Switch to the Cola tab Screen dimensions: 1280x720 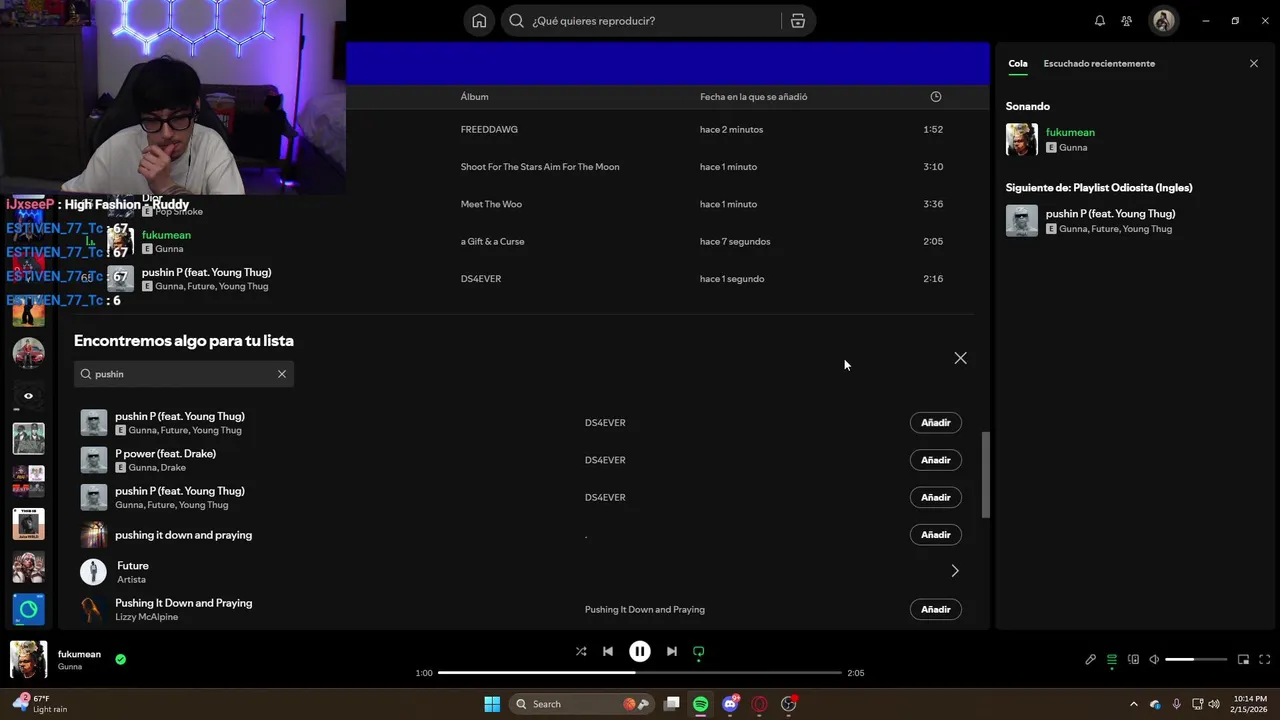pyautogui.click(x=1018, y=63)
